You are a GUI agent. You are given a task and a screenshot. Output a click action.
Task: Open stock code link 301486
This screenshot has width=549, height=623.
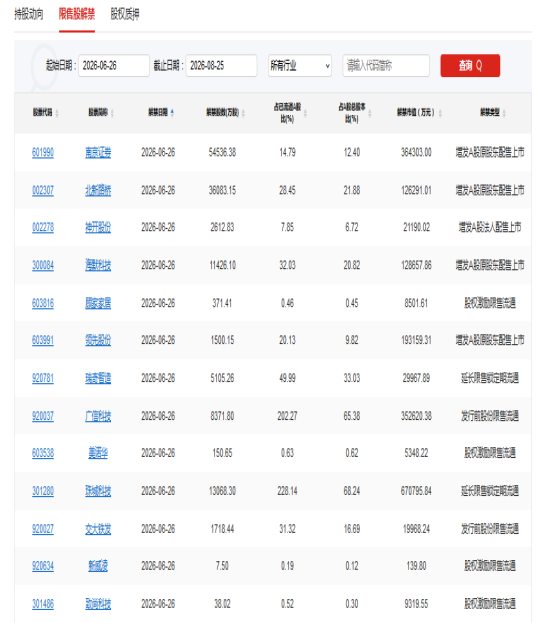(x=43, y=604)
